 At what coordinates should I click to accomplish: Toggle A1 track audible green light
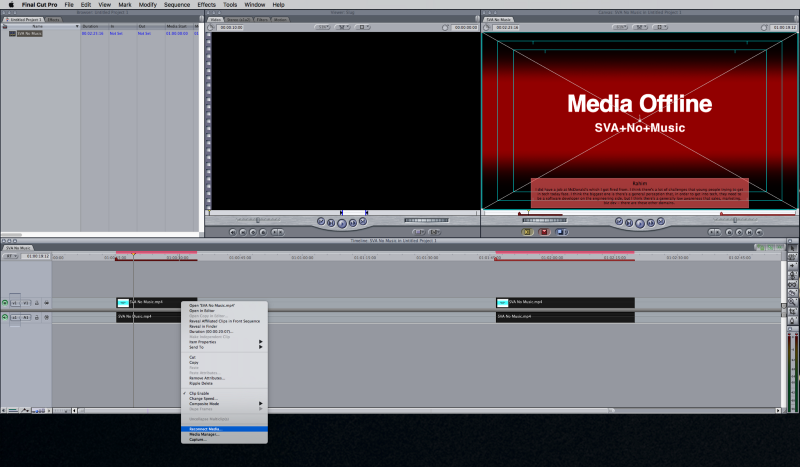pos(5,317)
